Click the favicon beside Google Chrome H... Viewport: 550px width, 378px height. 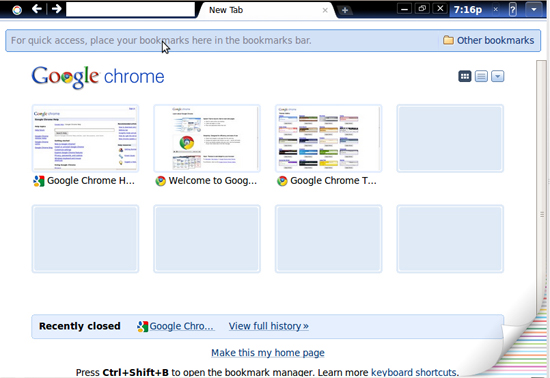[39, 181]
